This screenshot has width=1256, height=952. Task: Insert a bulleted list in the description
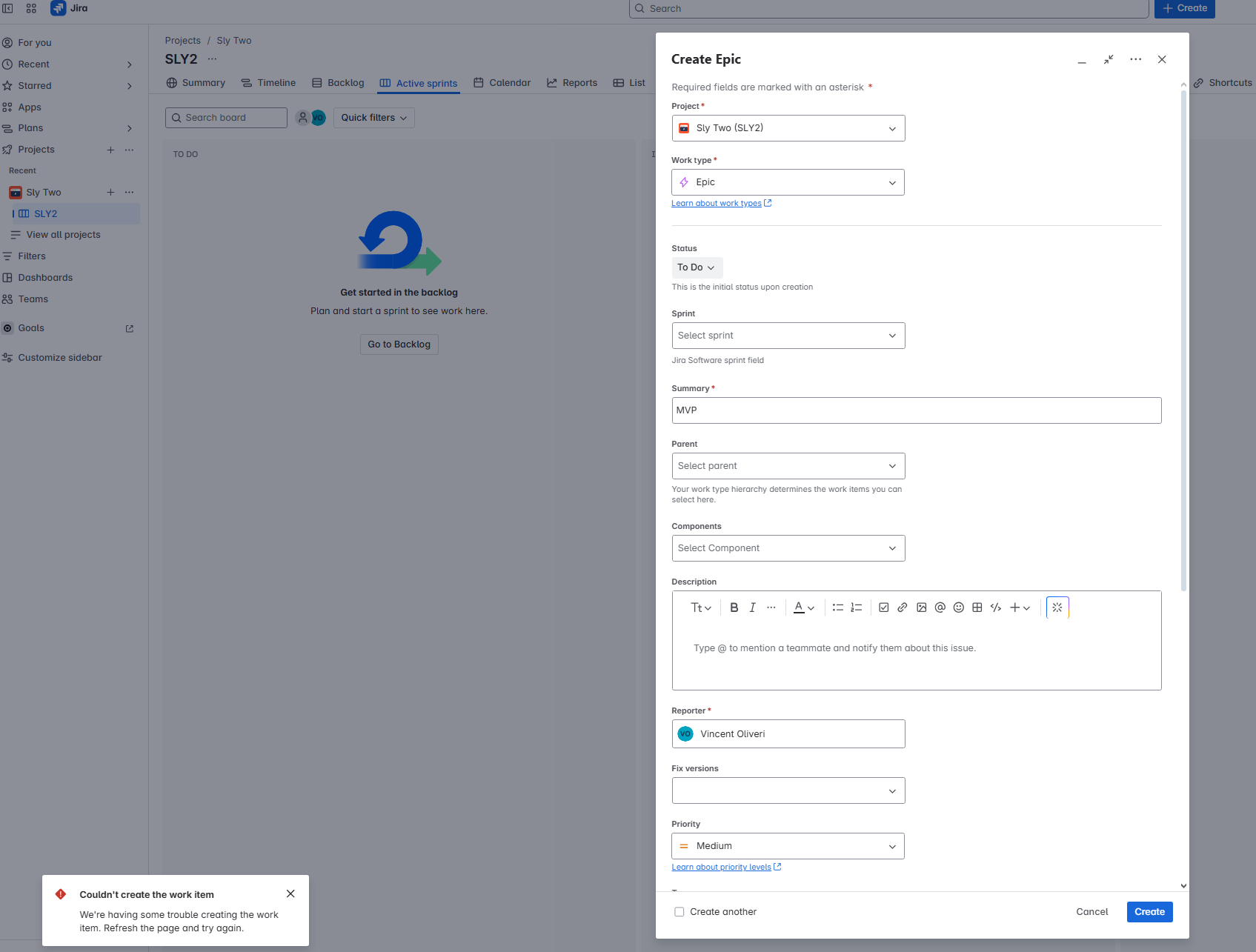pos(838,608)
